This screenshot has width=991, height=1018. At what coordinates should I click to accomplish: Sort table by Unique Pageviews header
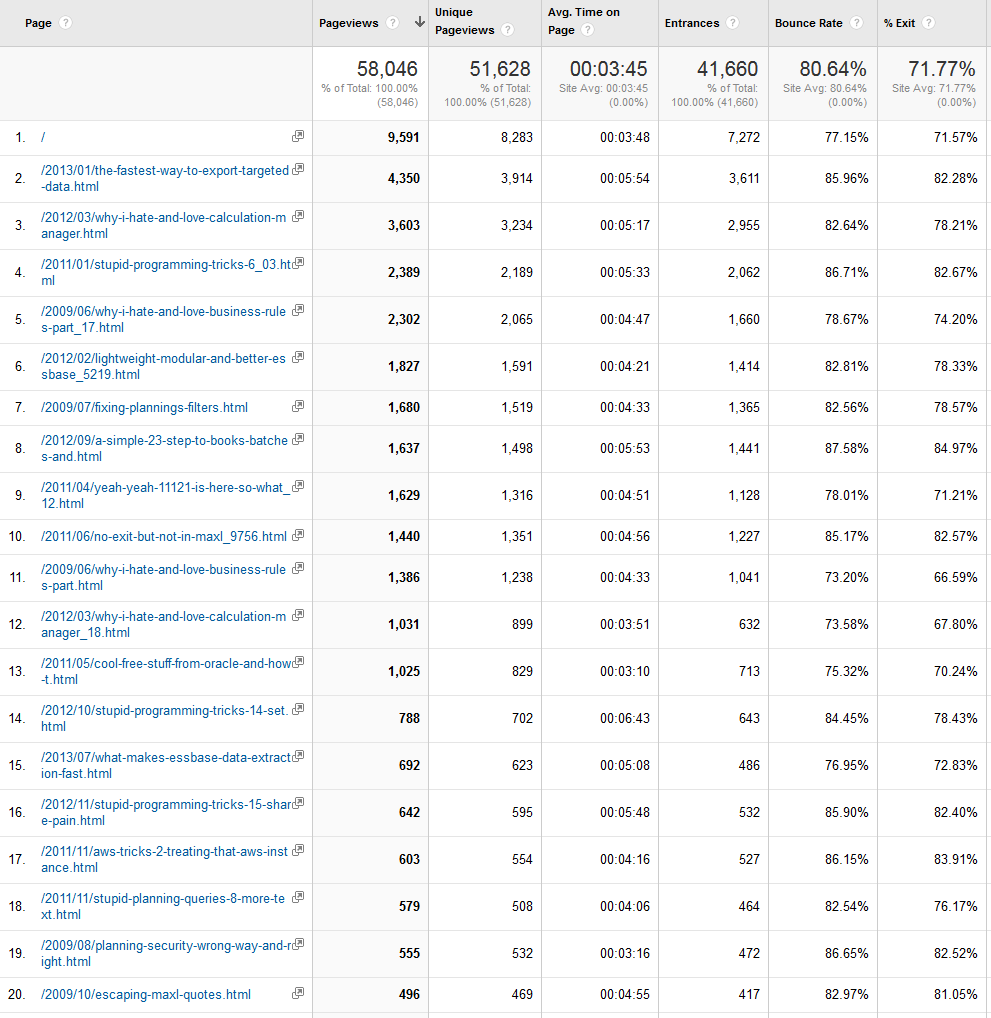point(464,21)
